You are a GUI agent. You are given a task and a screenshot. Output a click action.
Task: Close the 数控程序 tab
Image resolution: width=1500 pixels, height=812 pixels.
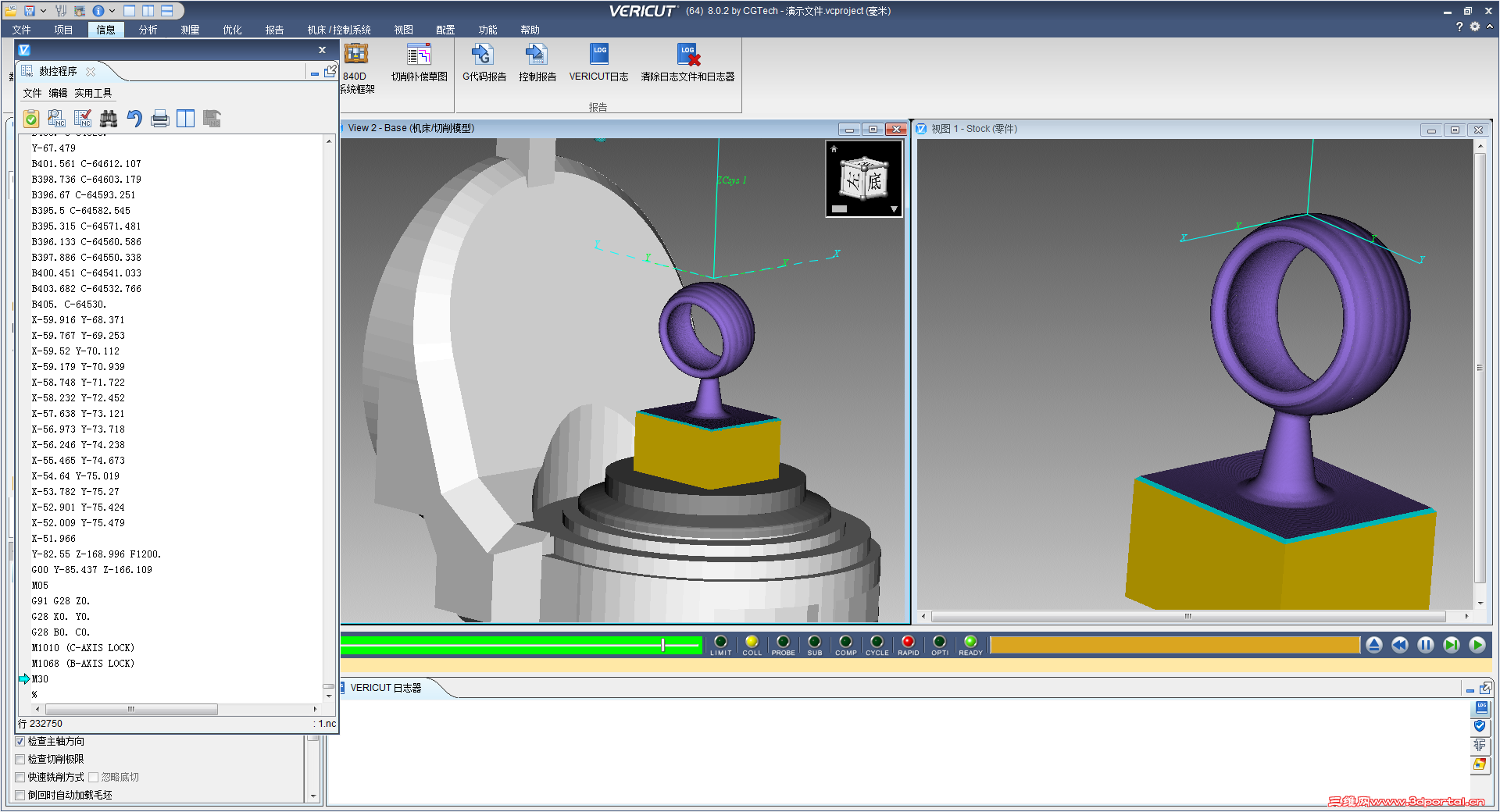[x=91, y=71]
